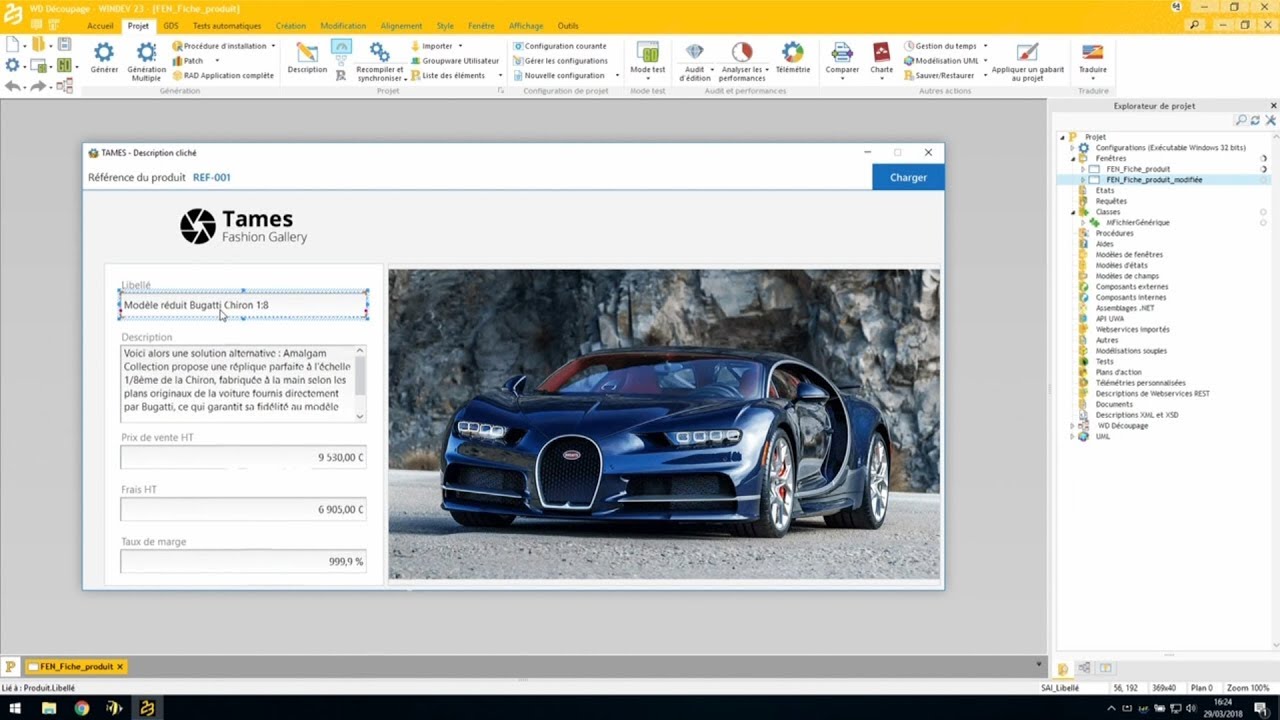This screenshot has width=1280, height=720.
Task: Select MFichierGénérique class in explorer
Action: (x=1138, y=222)
